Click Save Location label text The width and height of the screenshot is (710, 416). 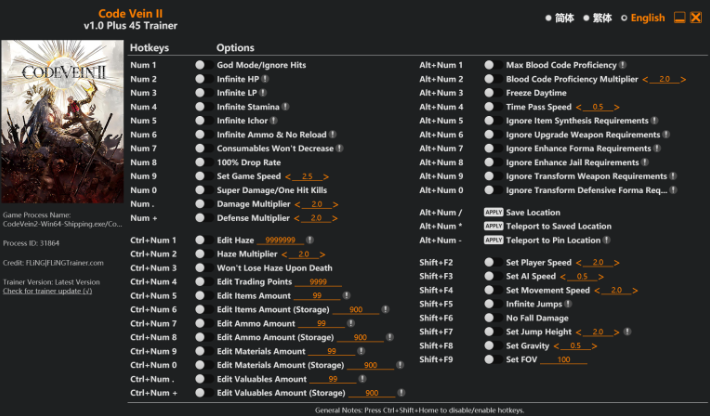coord(533,212)
